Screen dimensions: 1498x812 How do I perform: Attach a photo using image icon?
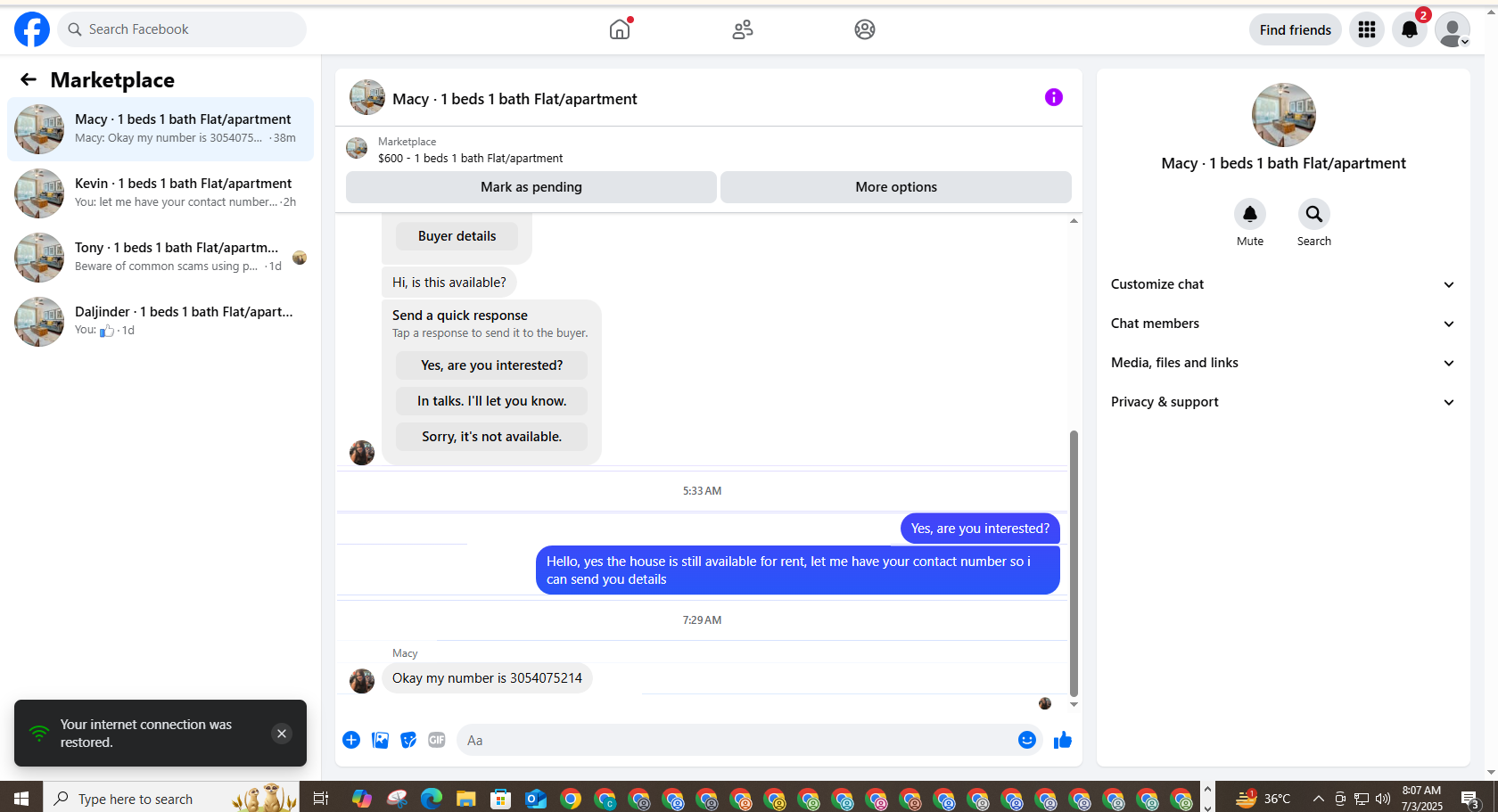pos(380,740)
